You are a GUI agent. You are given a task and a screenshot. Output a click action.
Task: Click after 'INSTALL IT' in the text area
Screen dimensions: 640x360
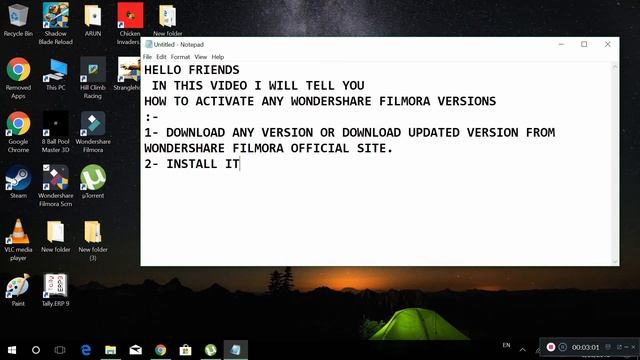point(241,164)
